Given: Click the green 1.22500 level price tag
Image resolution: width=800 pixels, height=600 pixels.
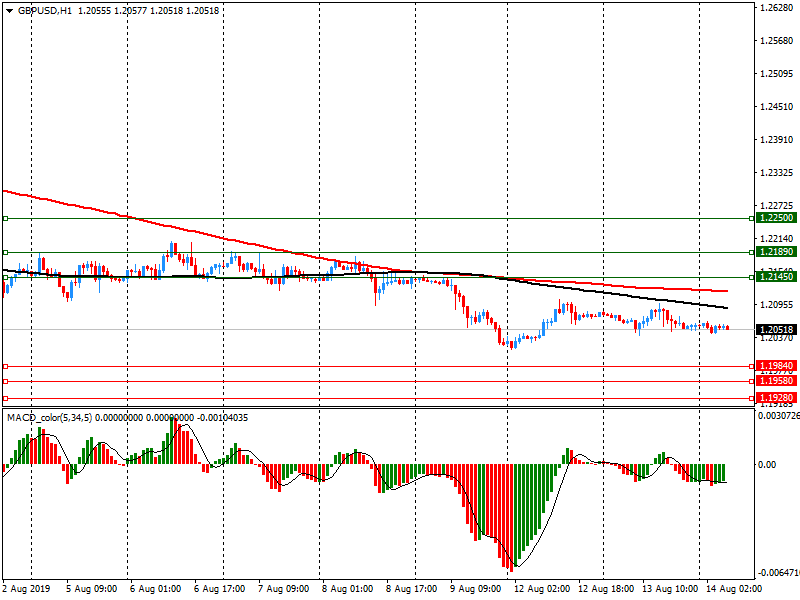Looking at the screenshot, I should click(x=777, y=218).
